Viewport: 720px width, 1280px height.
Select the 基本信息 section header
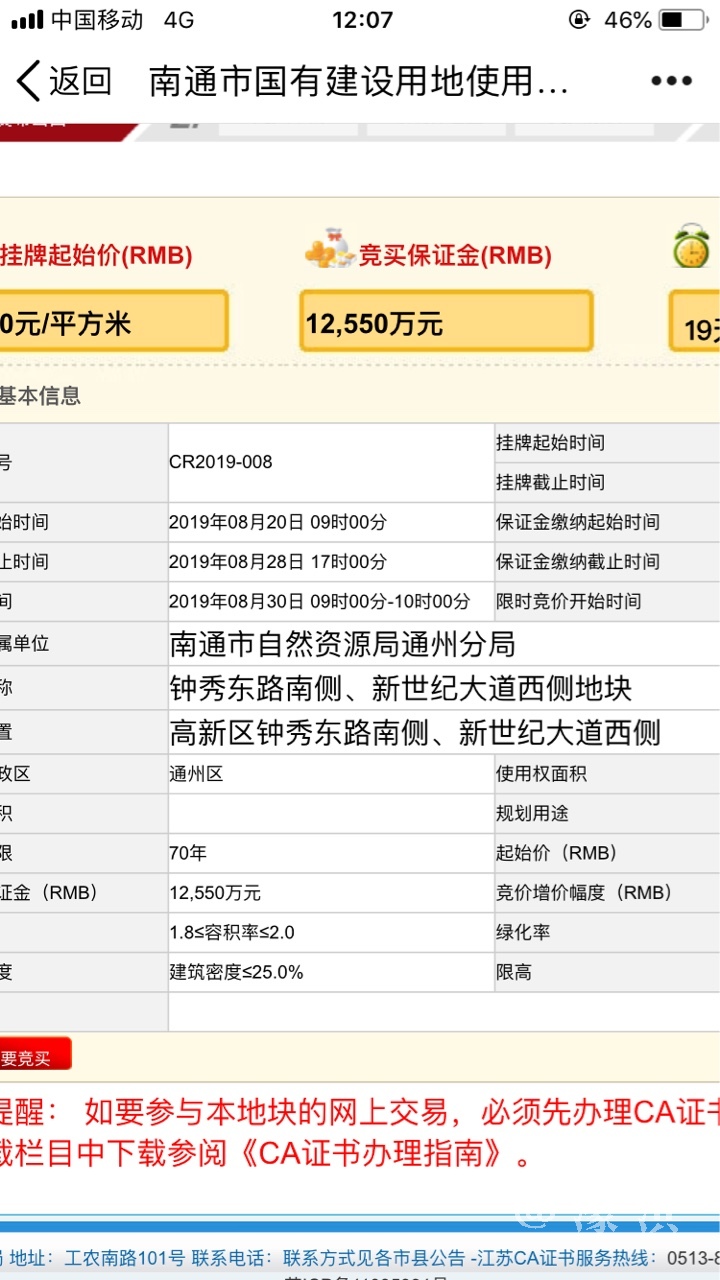(x=40, y=396)
